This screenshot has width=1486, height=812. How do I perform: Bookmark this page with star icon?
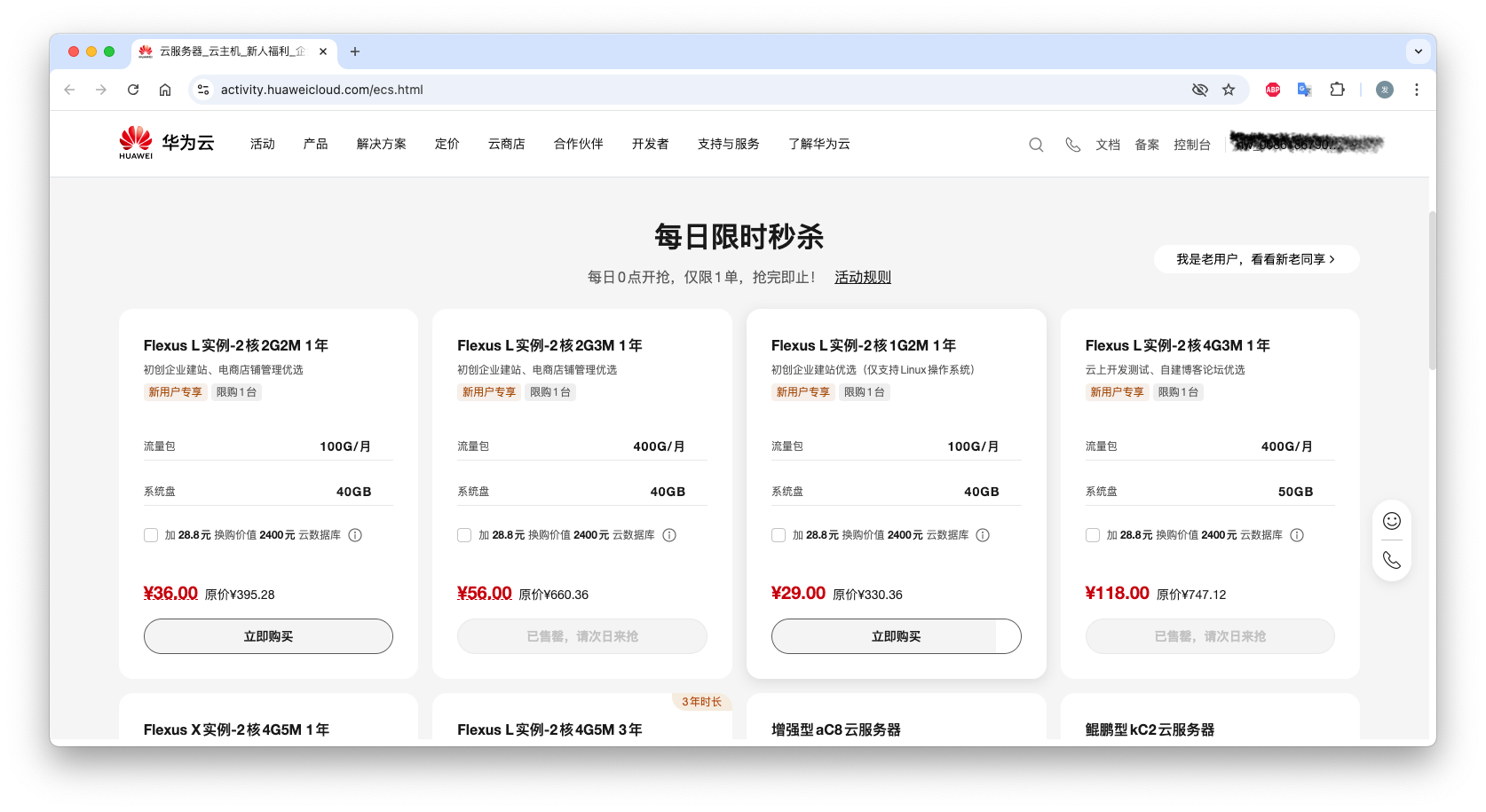click(x=1229, y=90)
